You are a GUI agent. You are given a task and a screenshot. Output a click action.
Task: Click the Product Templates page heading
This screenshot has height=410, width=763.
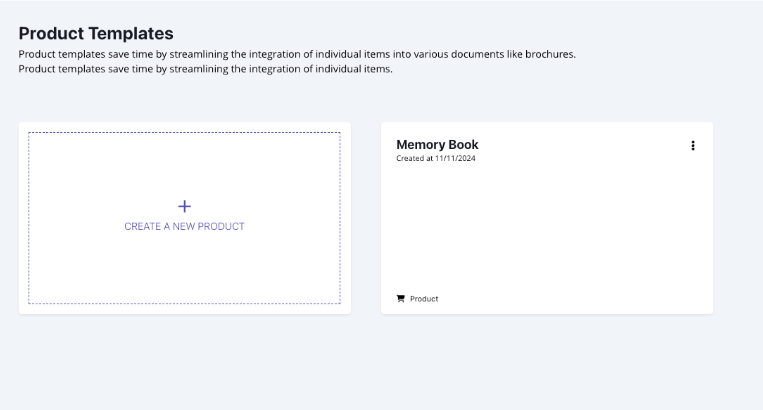click(x=96, y=33)
